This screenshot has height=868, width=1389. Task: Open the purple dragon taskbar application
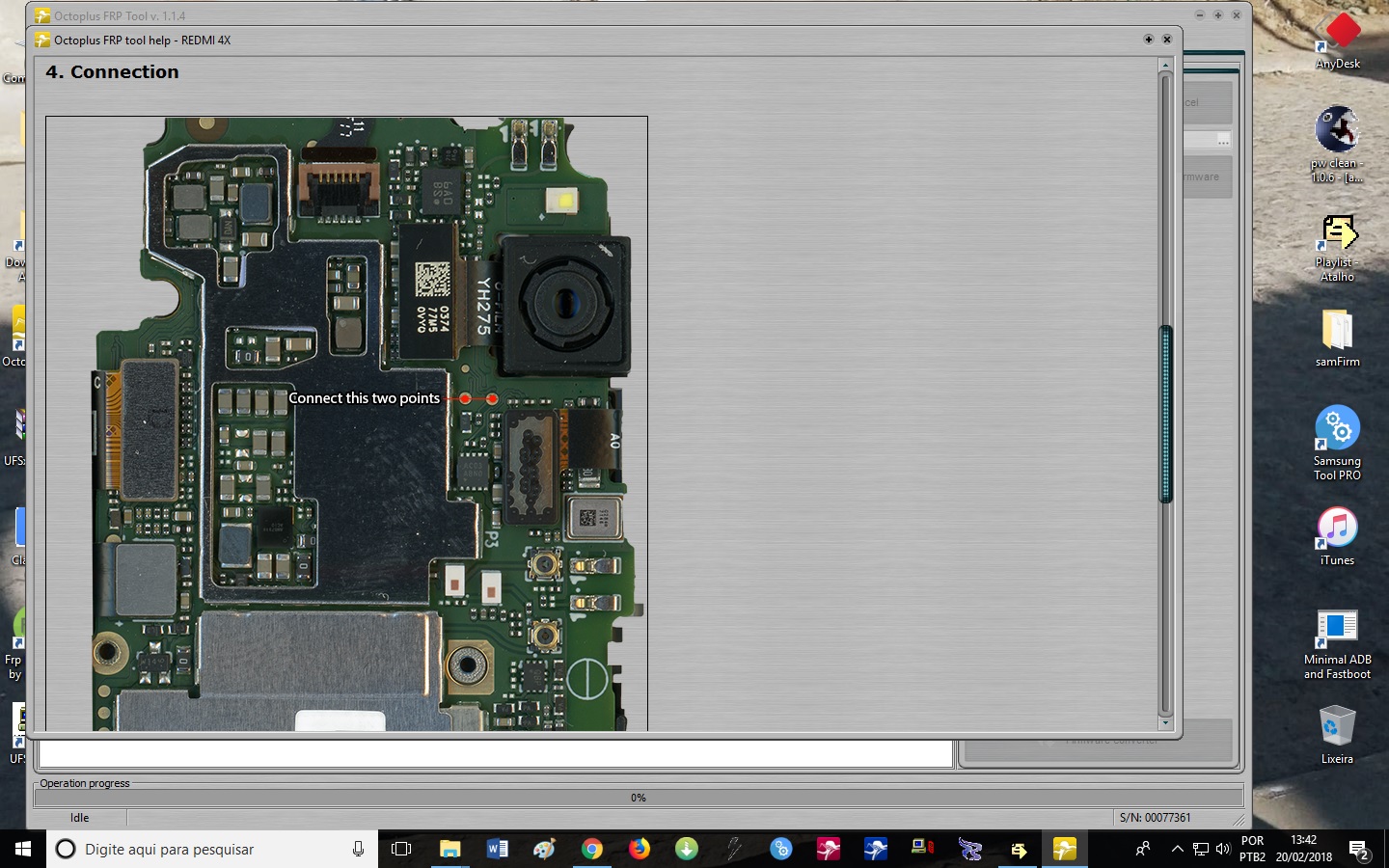tap(969, 849)
